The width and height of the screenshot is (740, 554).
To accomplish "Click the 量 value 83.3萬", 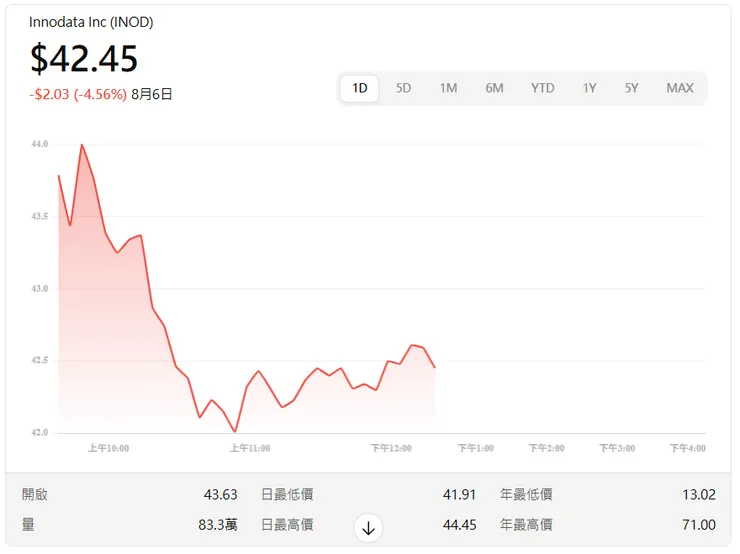I will pyautogui.click(x=218, y=525).
